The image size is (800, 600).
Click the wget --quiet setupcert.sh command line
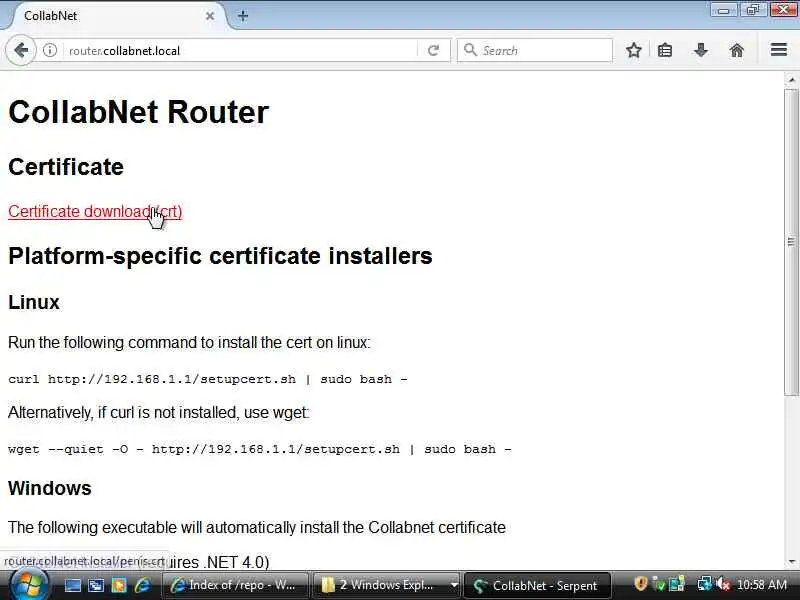[260, 449]
